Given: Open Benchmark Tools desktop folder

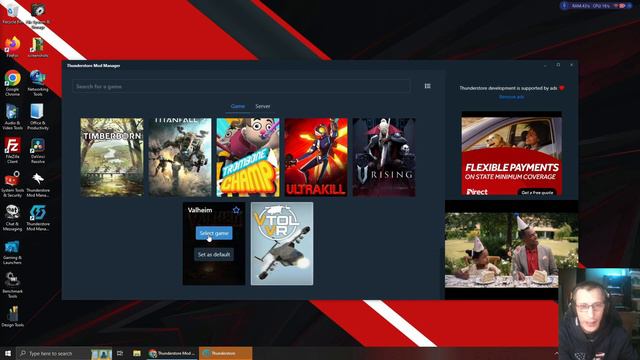Looking at the screenshot, I should click(x=12, y=285).
